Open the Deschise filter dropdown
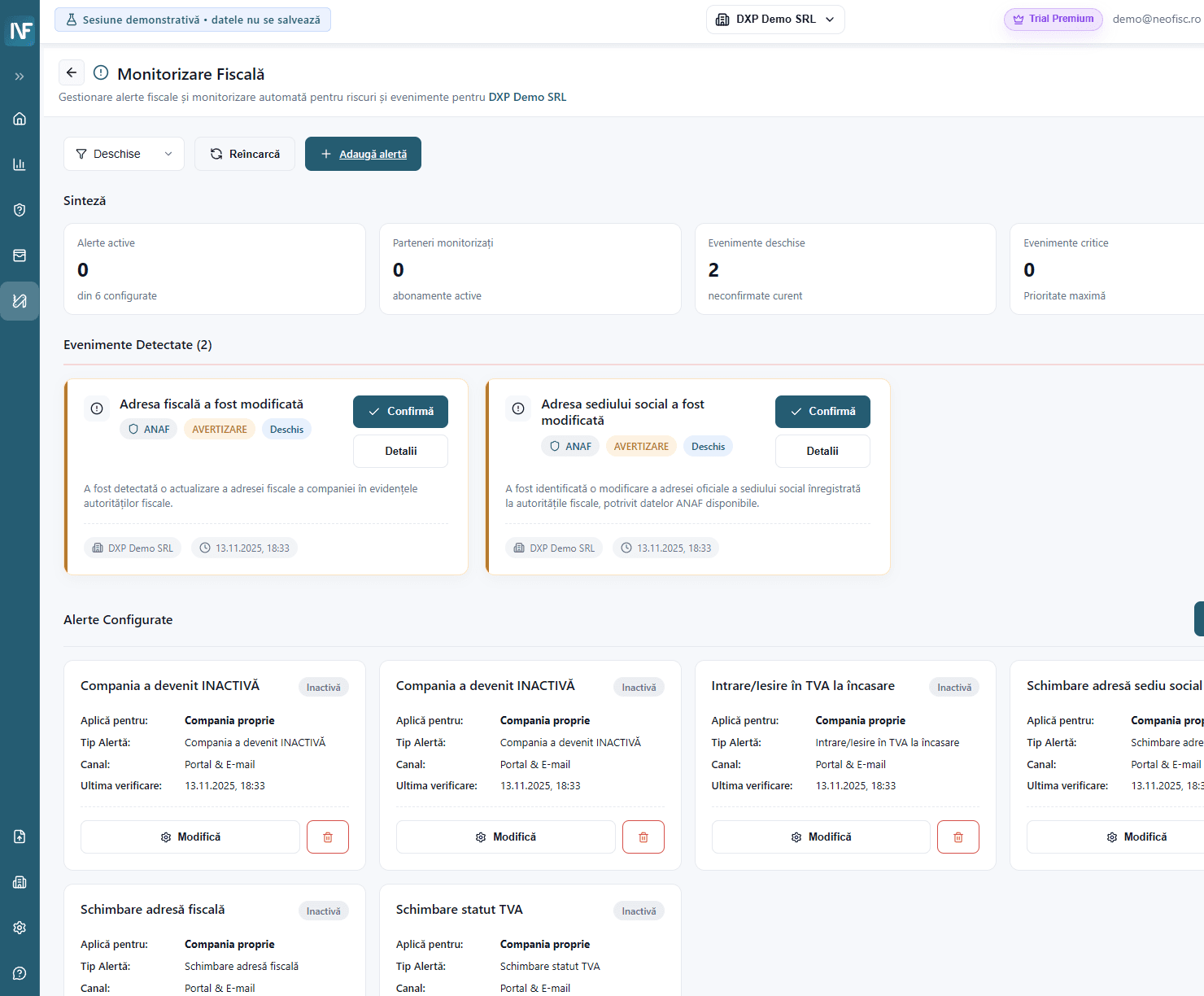This screenshot has width=1204, height=996. (x=124, y=154)
